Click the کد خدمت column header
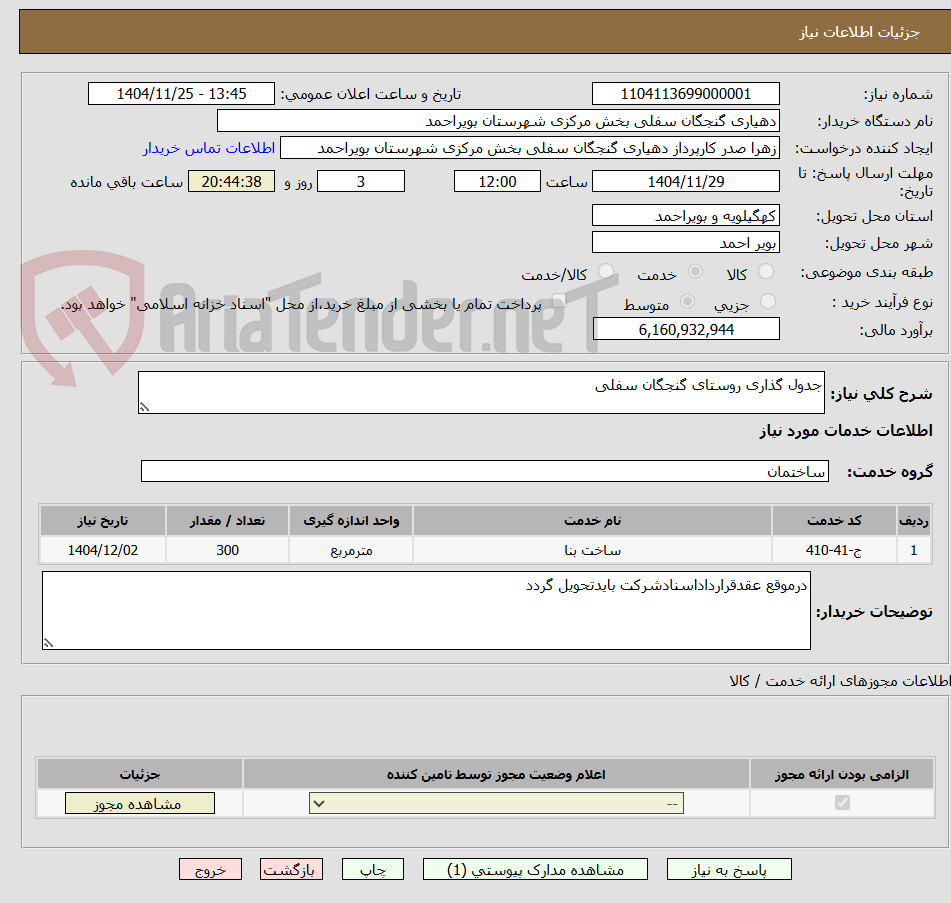 tap(834, 520)
